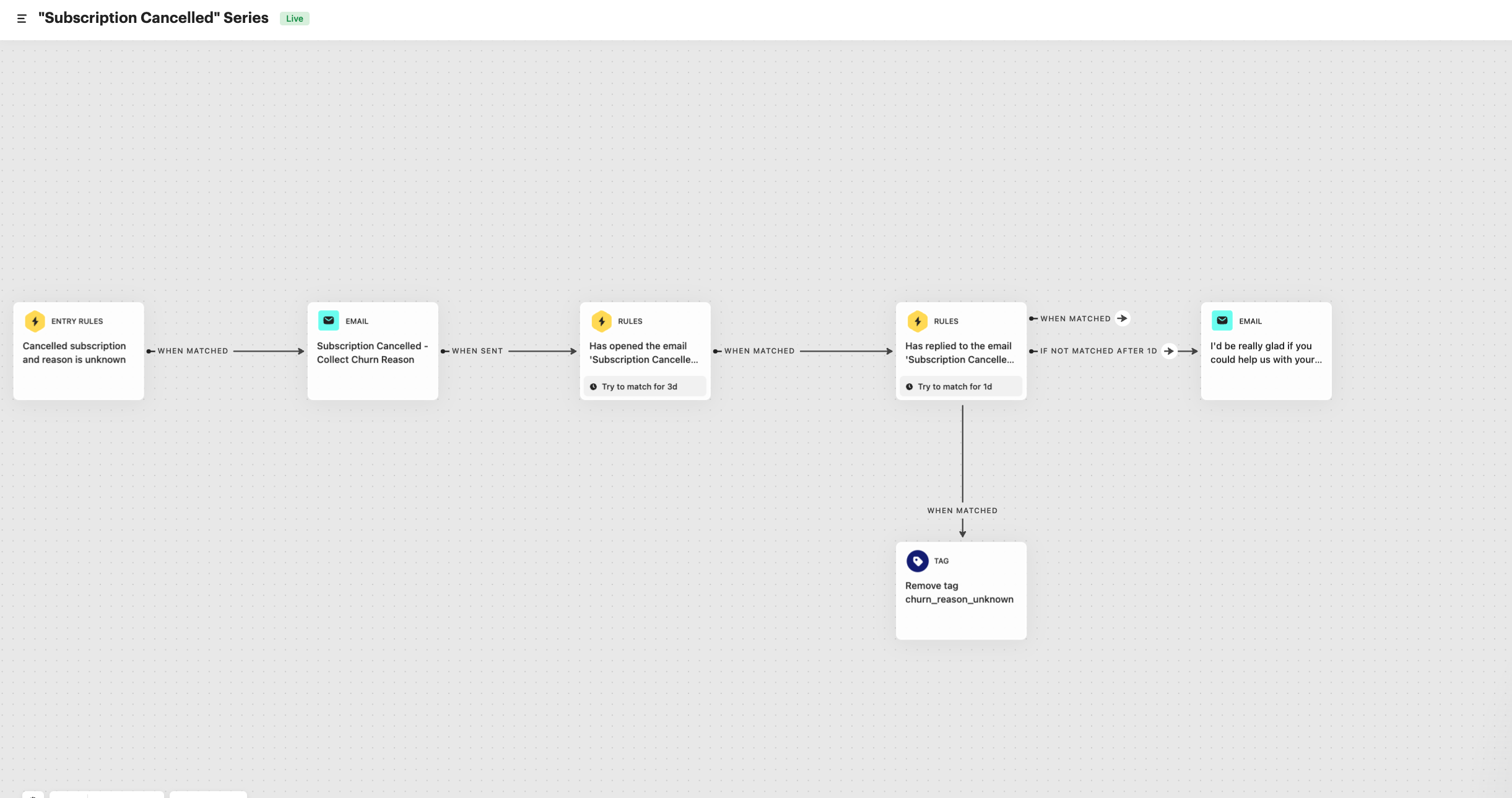Click the WHEN MATCHED arrow from Entry Rules
Screen dimensions: 1512x798
pos(192,350)
